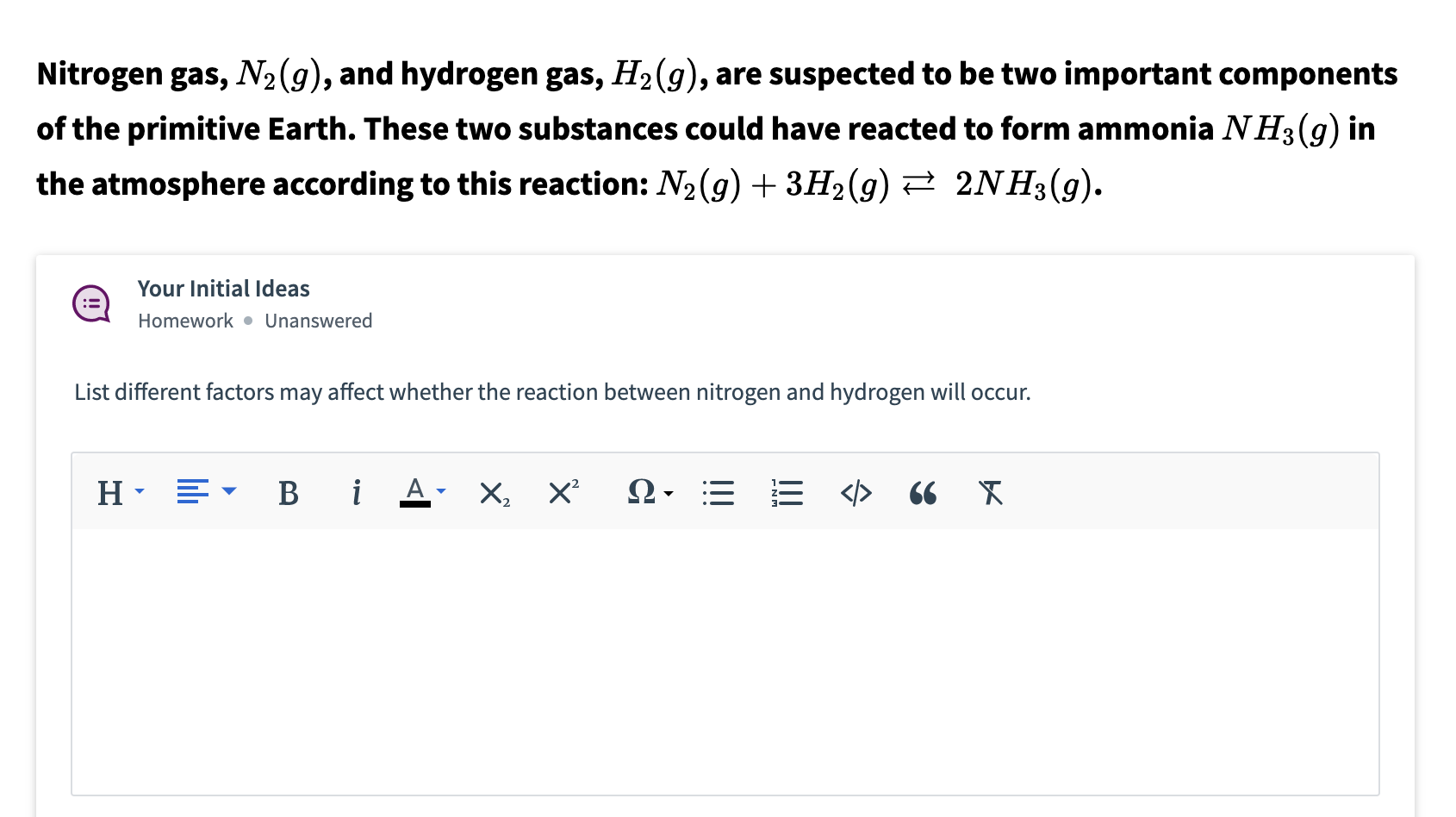Insert a block quote
The height and width of the screenshot is (817, 1456).
click(923, 493)
